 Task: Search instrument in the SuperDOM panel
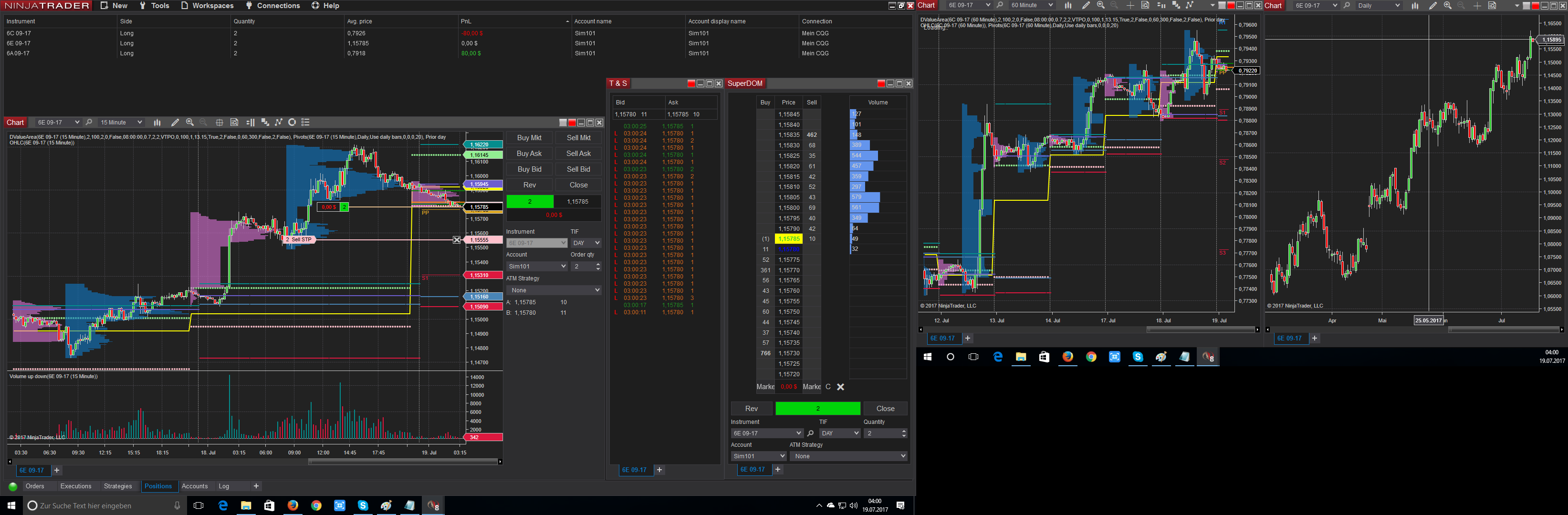pyautogui.click(x=810, y=433)
